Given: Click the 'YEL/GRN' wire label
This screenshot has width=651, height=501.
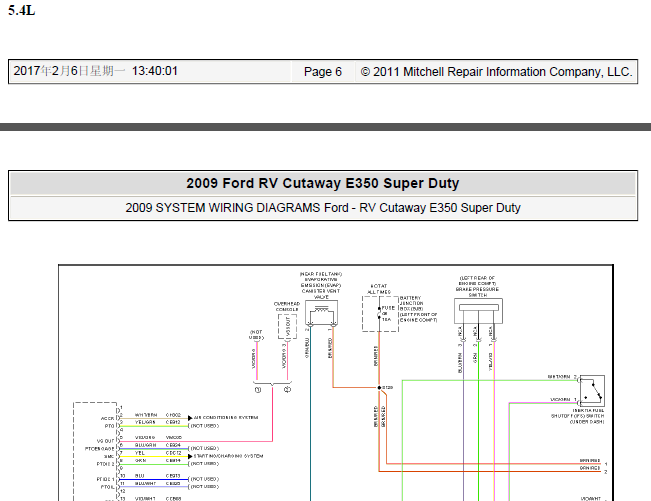Looking at the screenshot, I should [145, 422].
